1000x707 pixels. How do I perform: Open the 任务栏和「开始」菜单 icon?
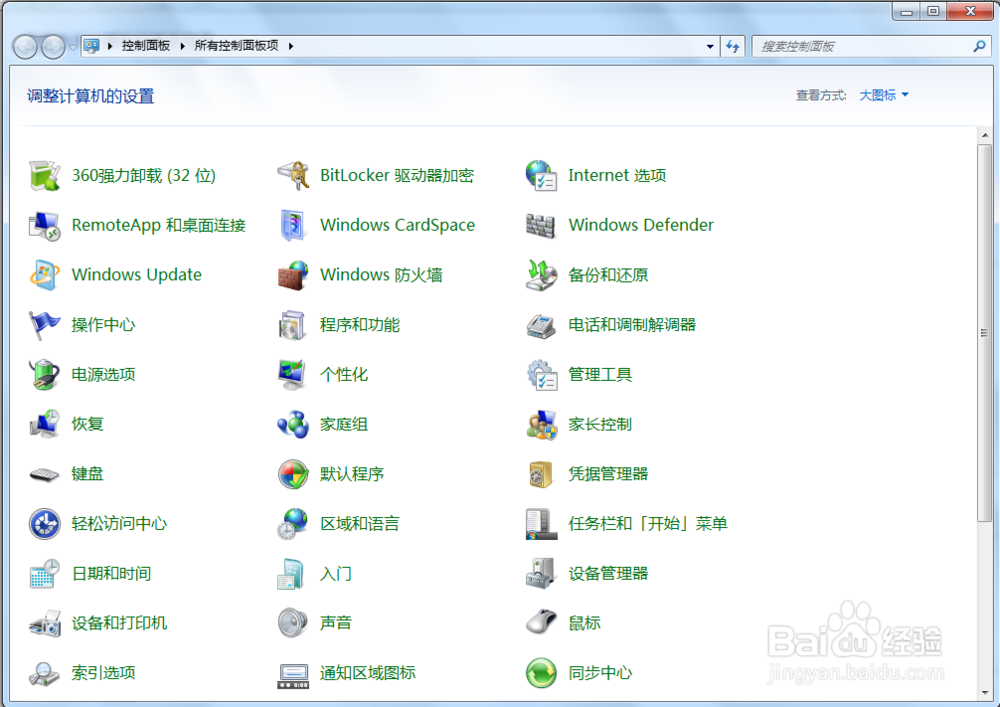coord(541,523)
